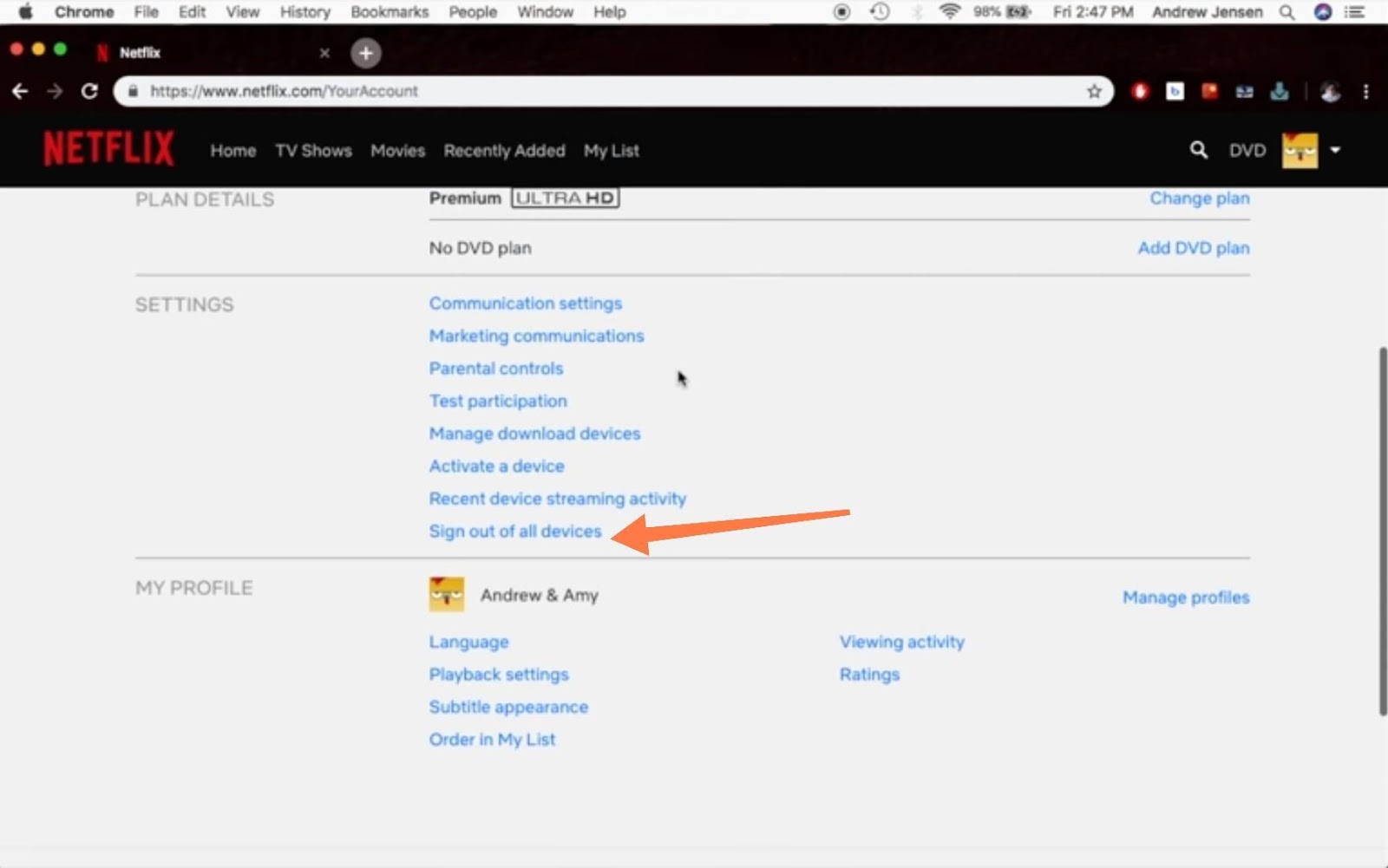The height and width of the screenshot is (868, 1388).
Task: Click Change plan
Action: tap(1200, 199)
